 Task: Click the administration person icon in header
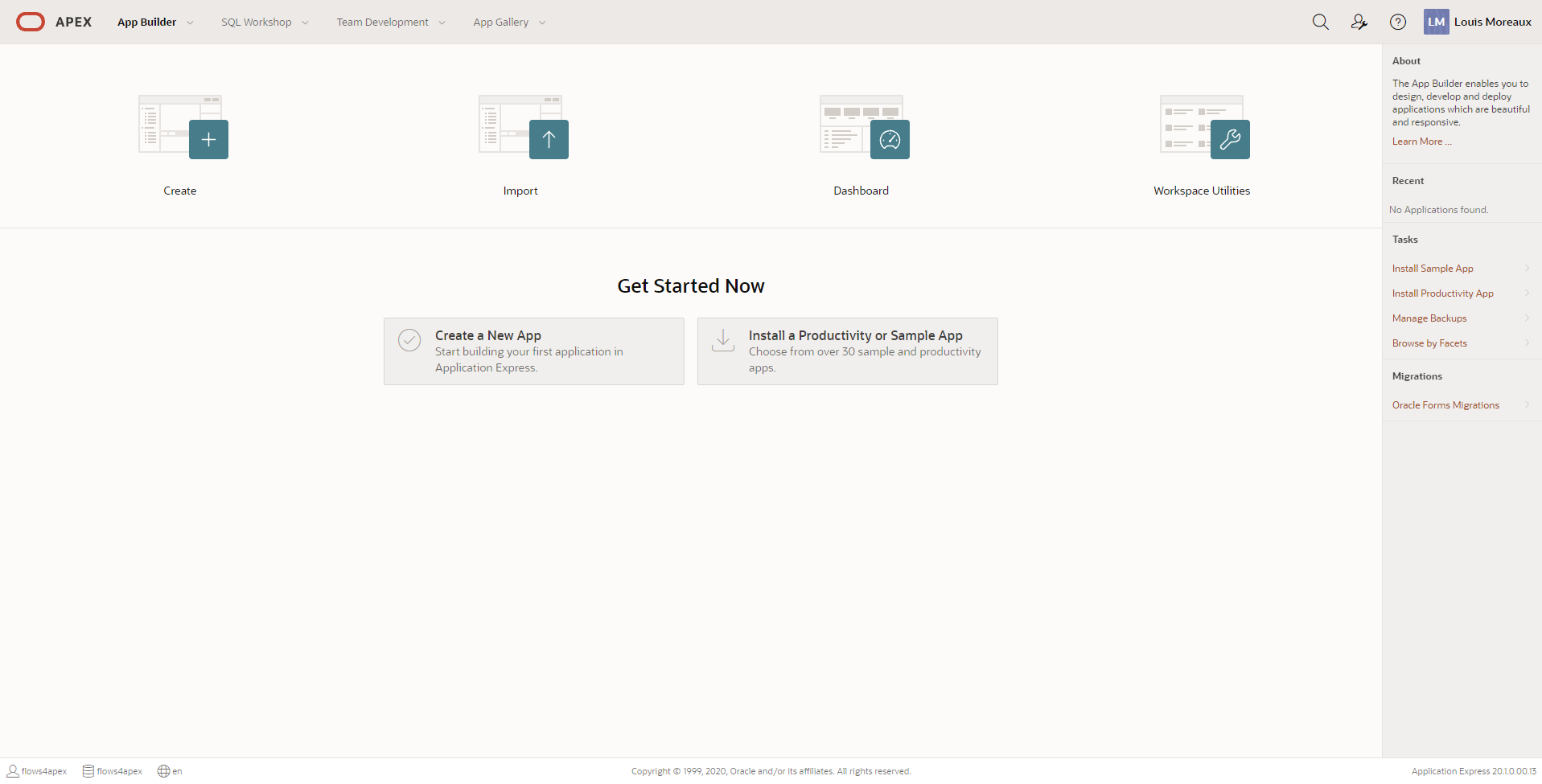coord(1359,22)
